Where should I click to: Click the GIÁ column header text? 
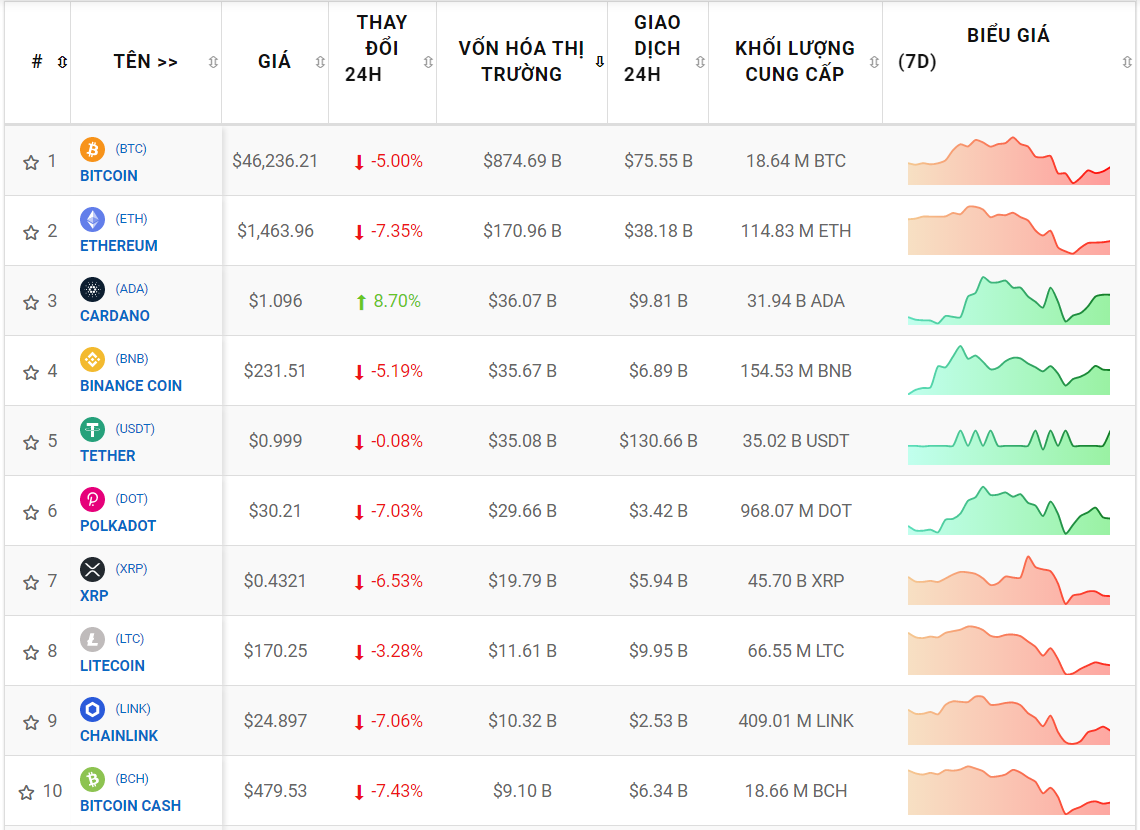pos(274,62)
